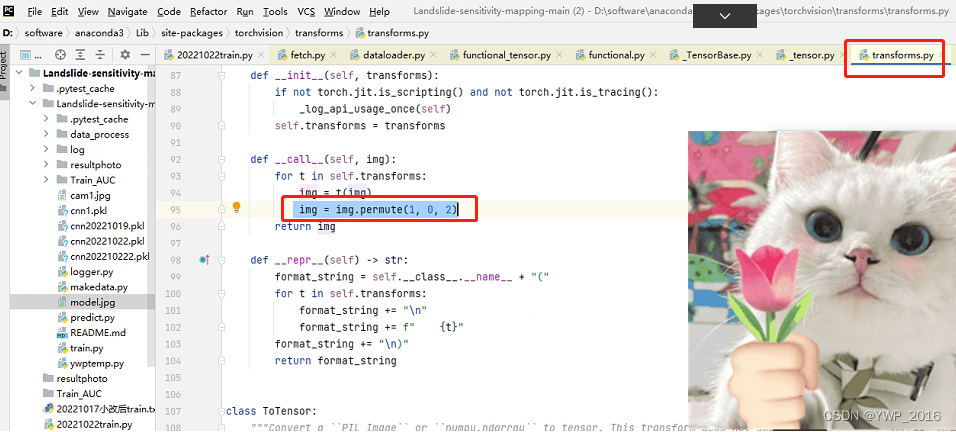Open the Navigate menu
Screen dimensions: 956x432
(127, 12)
